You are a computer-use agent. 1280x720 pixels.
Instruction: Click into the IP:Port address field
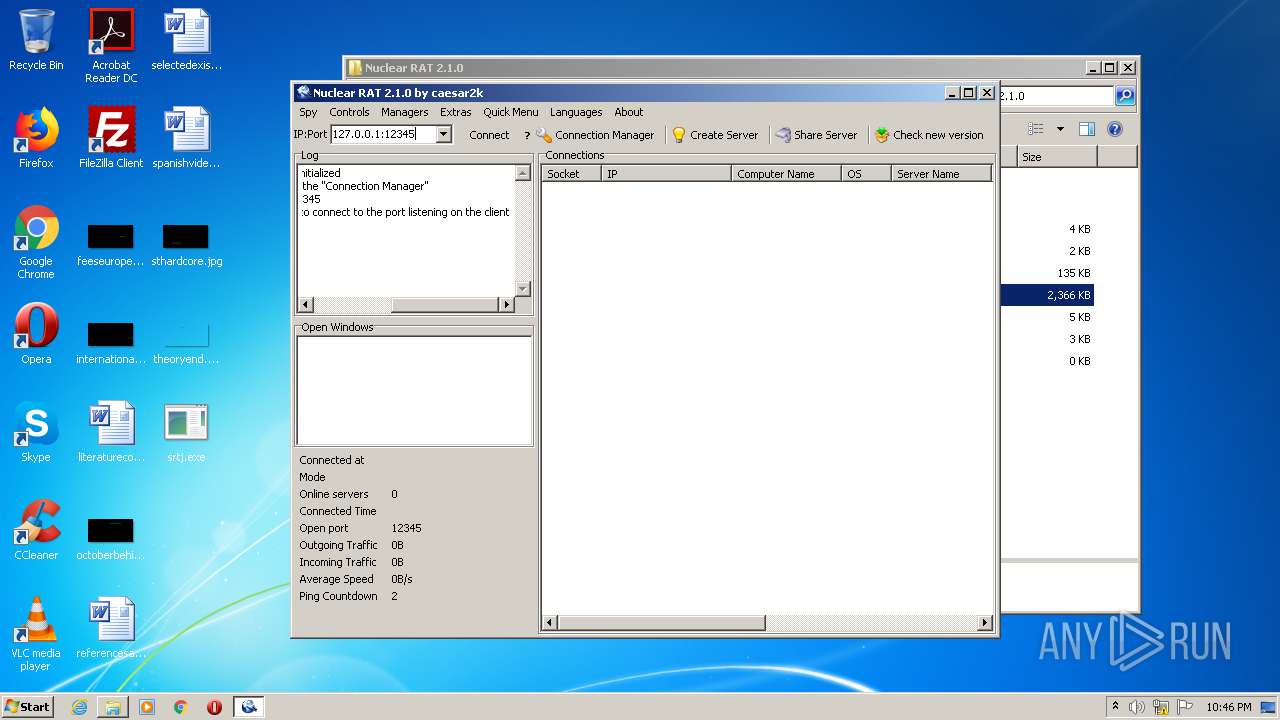(x=383, y=134)
